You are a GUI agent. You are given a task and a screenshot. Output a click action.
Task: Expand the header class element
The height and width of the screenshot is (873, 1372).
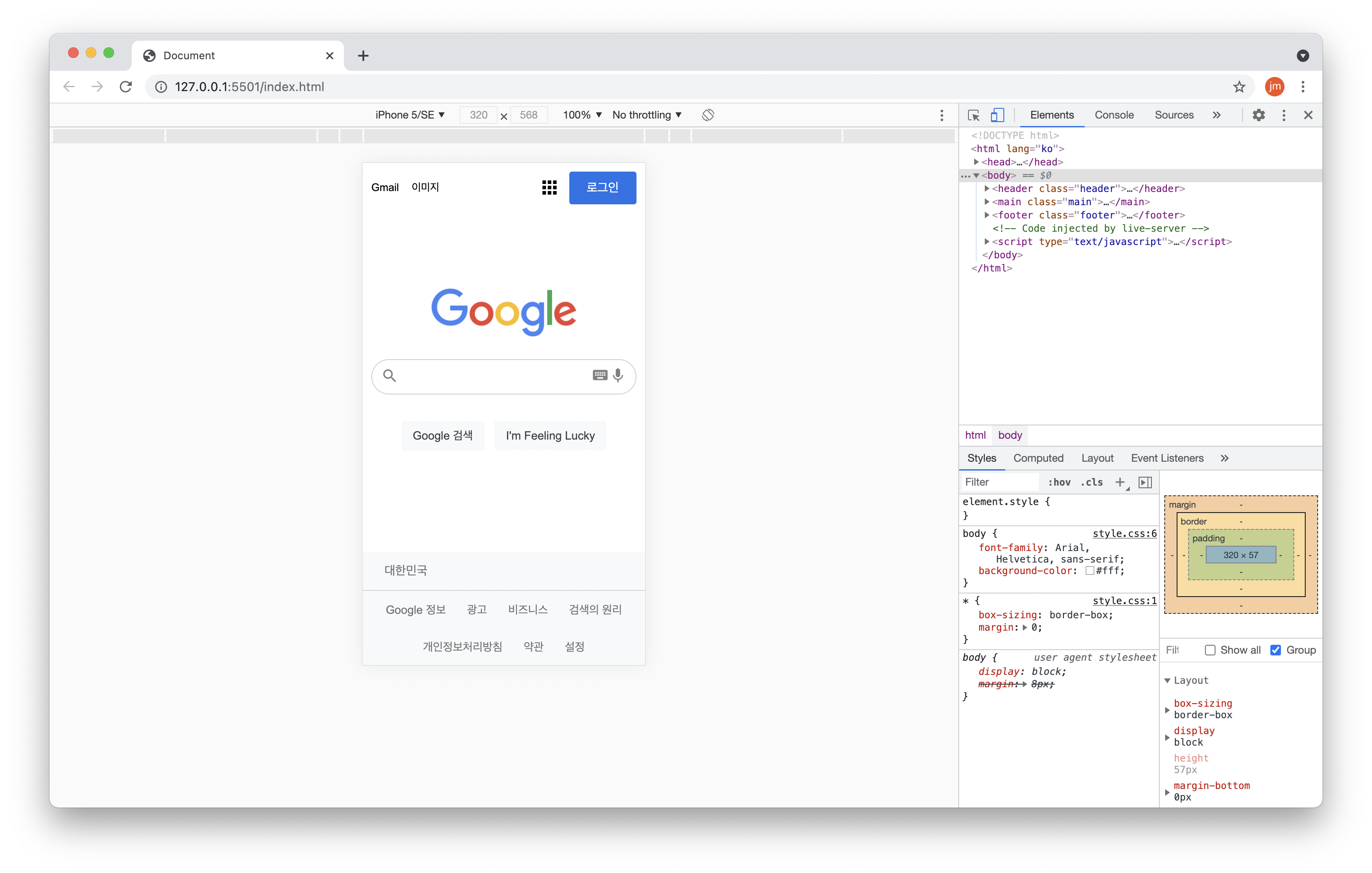987,189
